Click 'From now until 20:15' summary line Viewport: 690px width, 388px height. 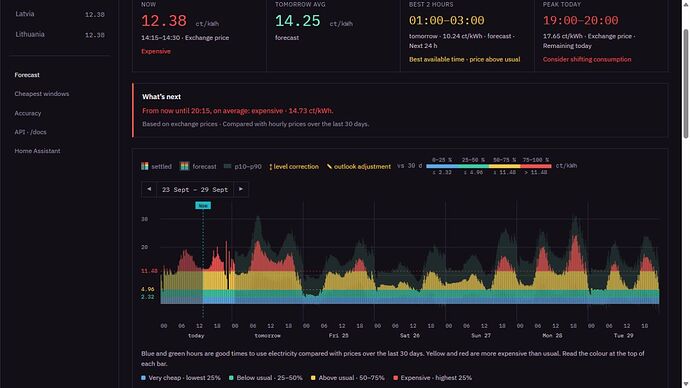pos(238,111)
